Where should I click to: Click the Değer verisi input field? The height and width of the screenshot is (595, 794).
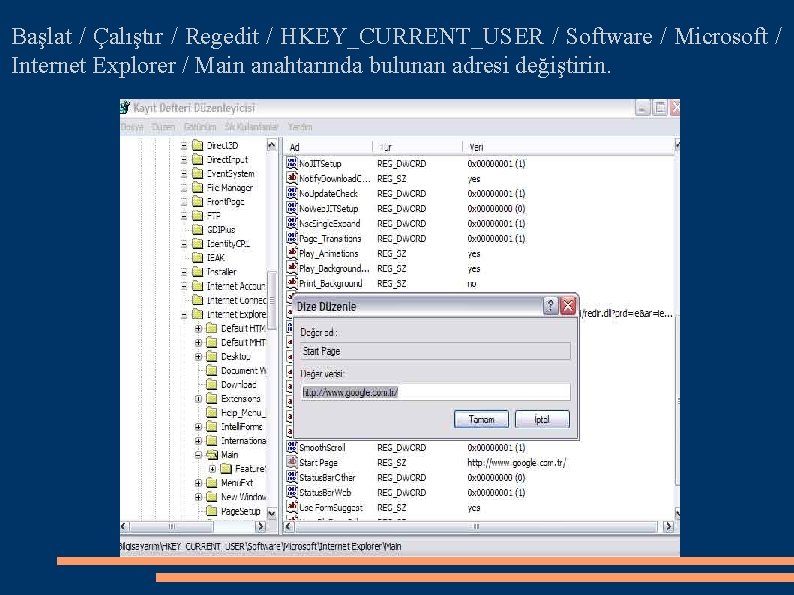435,392
